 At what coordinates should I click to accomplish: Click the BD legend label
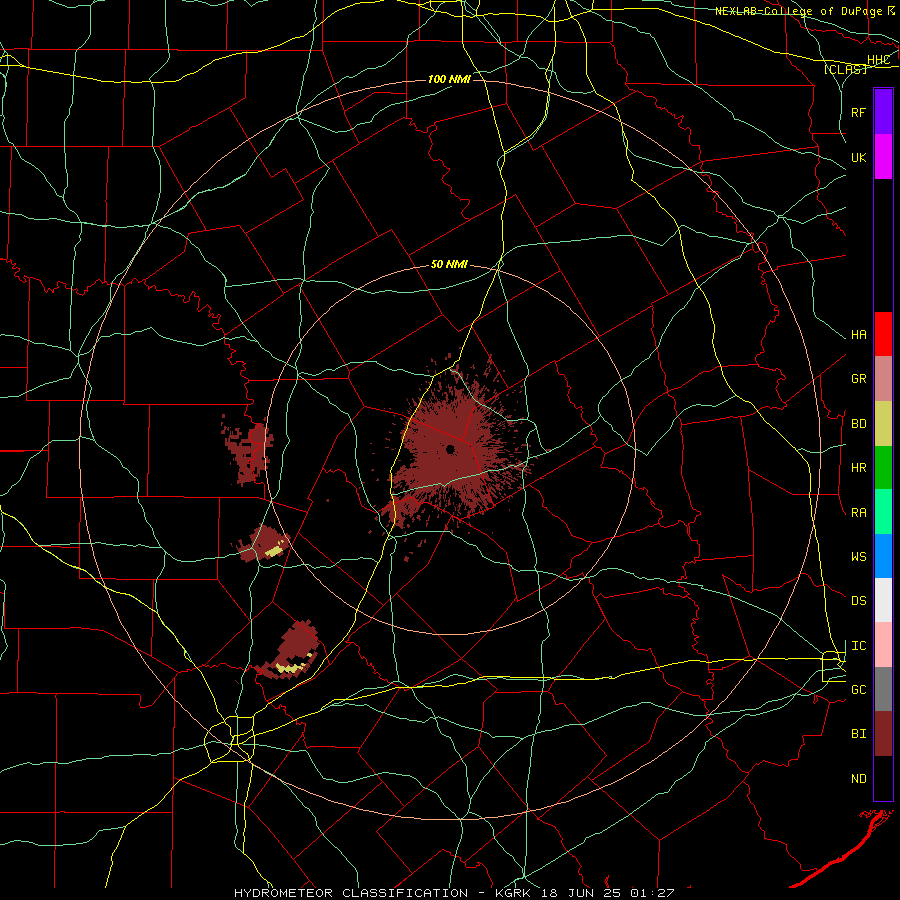click(x=858, y=424)
